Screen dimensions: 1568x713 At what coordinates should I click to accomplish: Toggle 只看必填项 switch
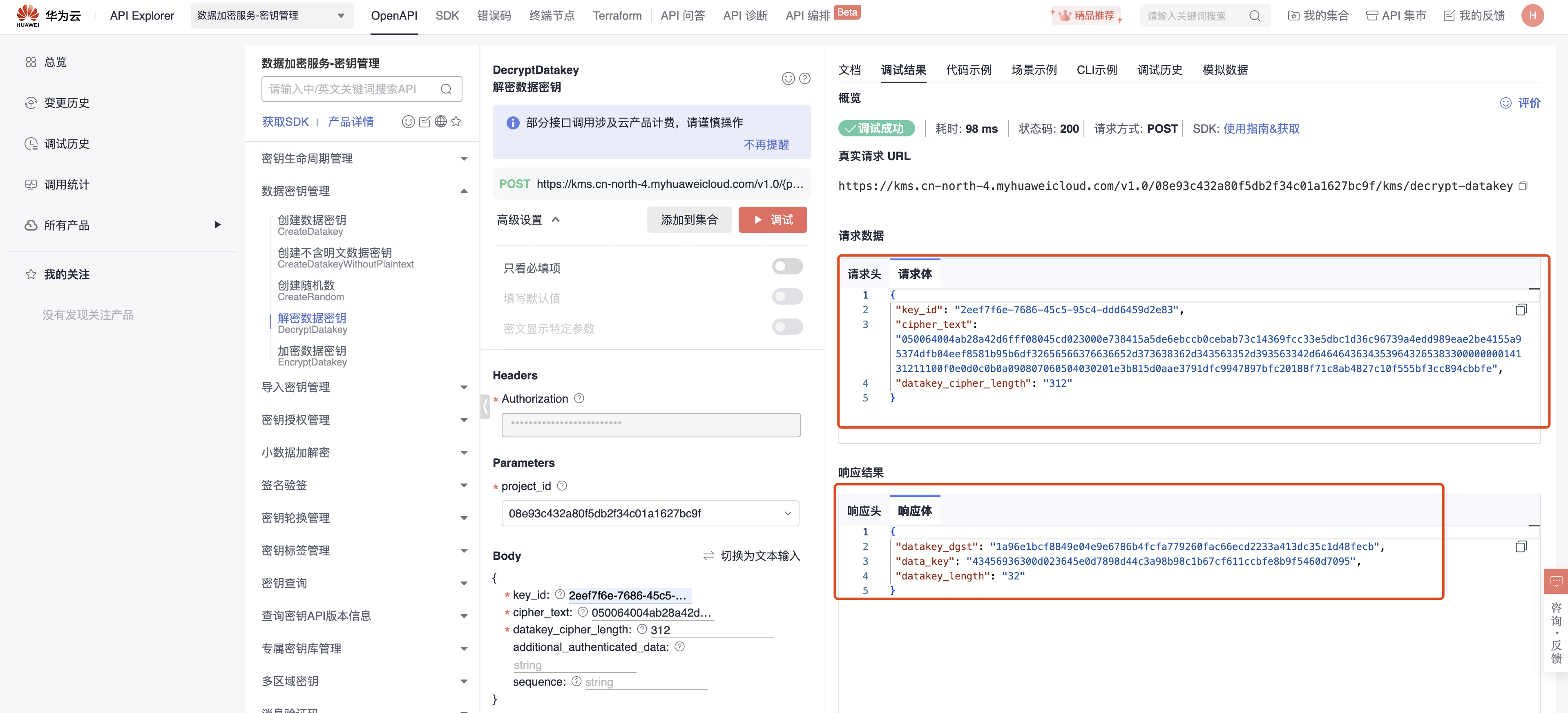click(x=787, y=267)
